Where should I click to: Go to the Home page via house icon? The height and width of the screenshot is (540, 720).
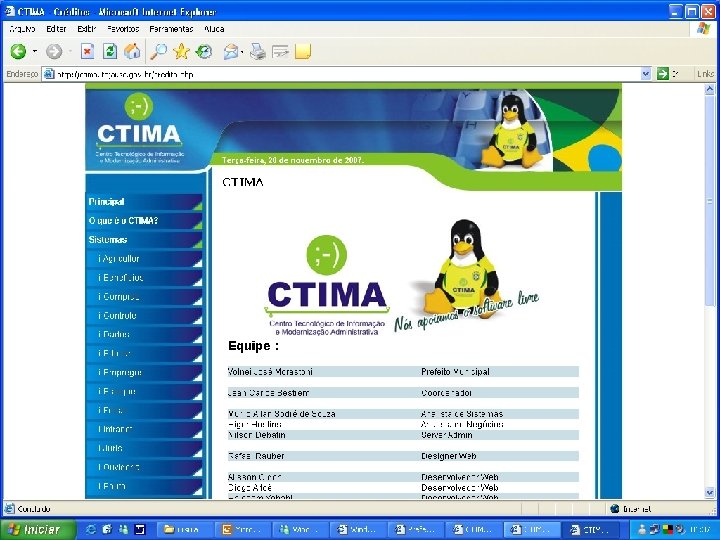coord(132,51)
